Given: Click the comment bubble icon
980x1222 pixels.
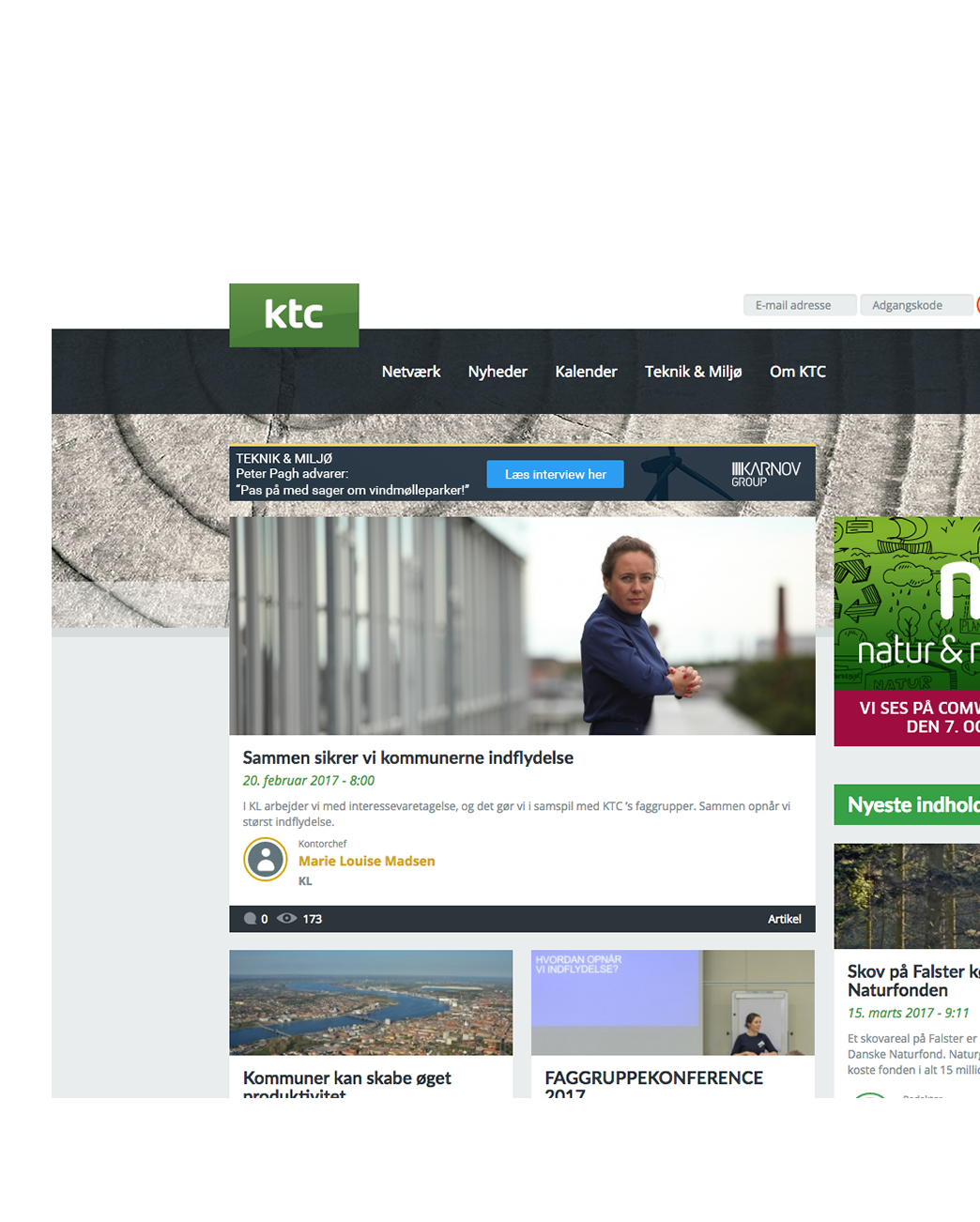Looking at the screenshot, I should coord(250,919).
